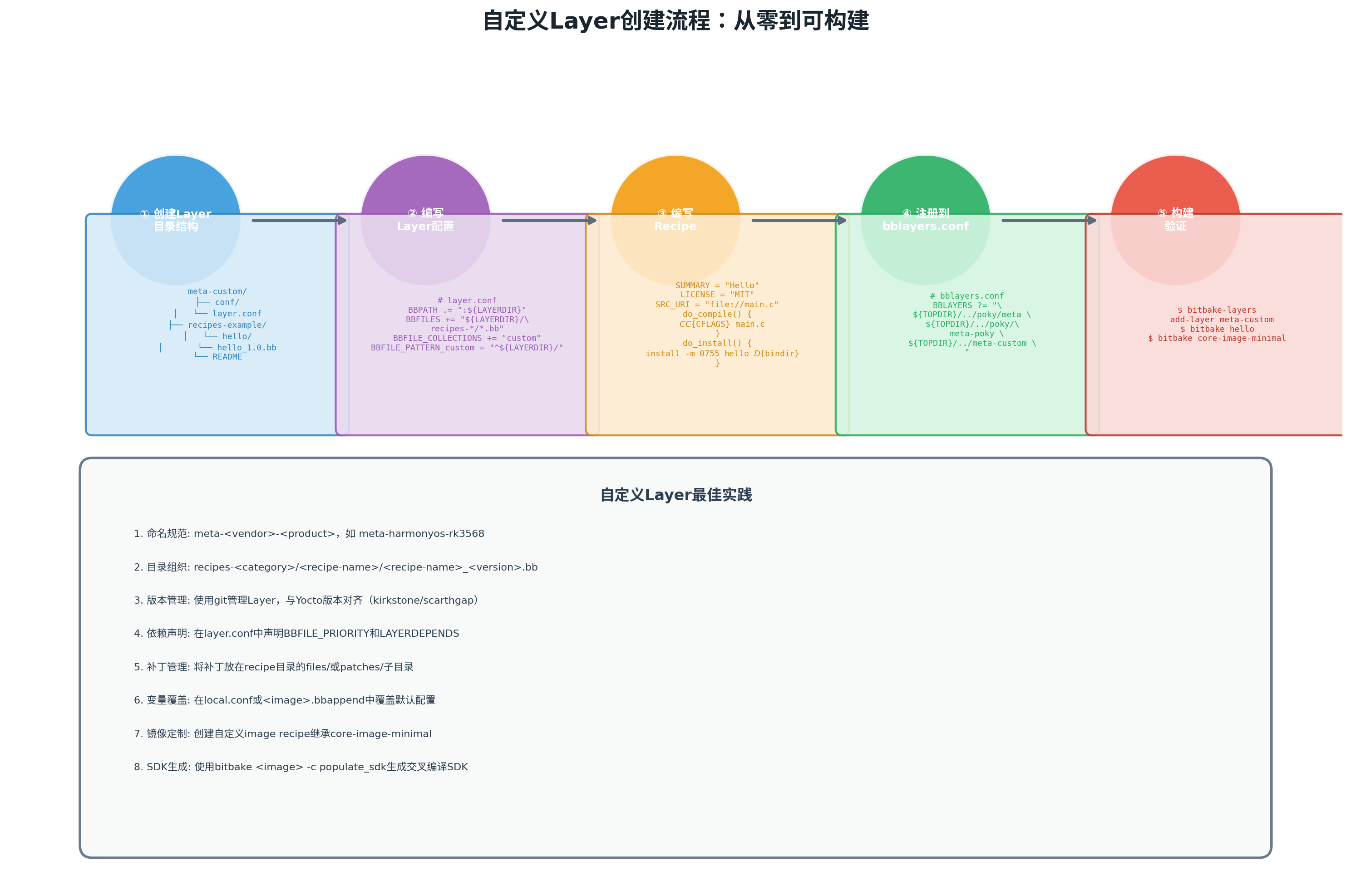Screen dimensions: 1351x896
Task: Click the add-layer meta-custom line
Action: tap(1221, 320)
